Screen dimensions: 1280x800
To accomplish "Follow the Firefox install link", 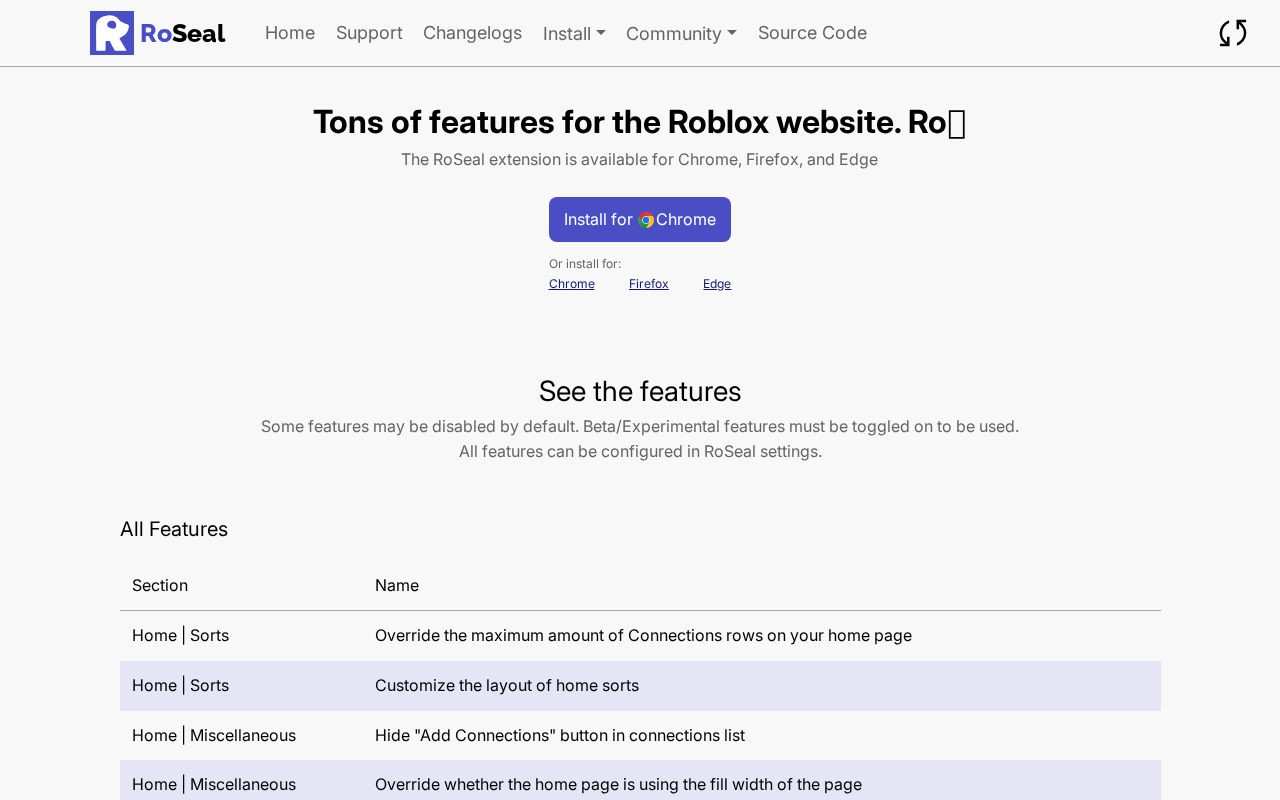I will [x=649, y=284].
